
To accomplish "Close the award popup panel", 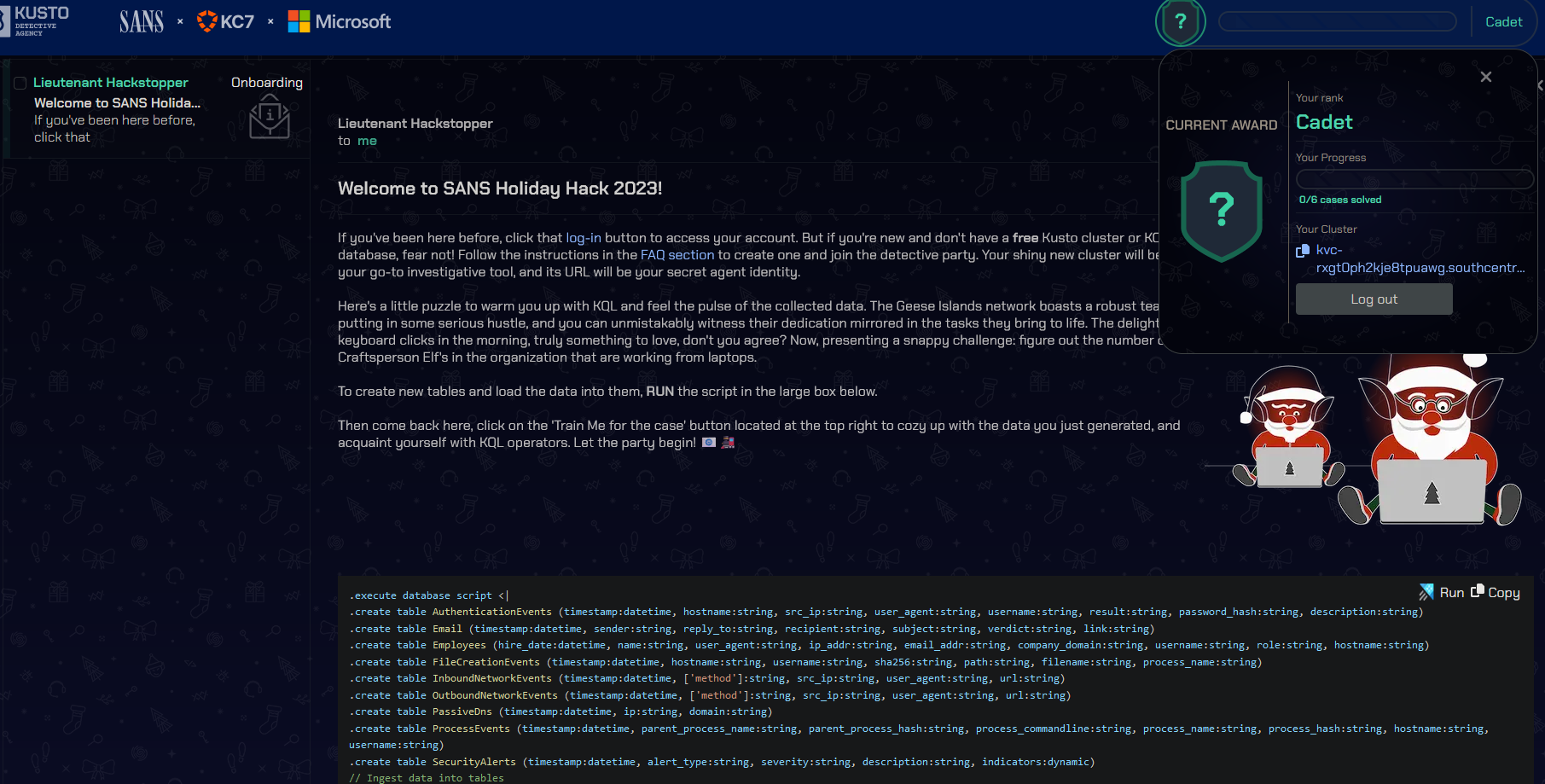I will 1485,77.
